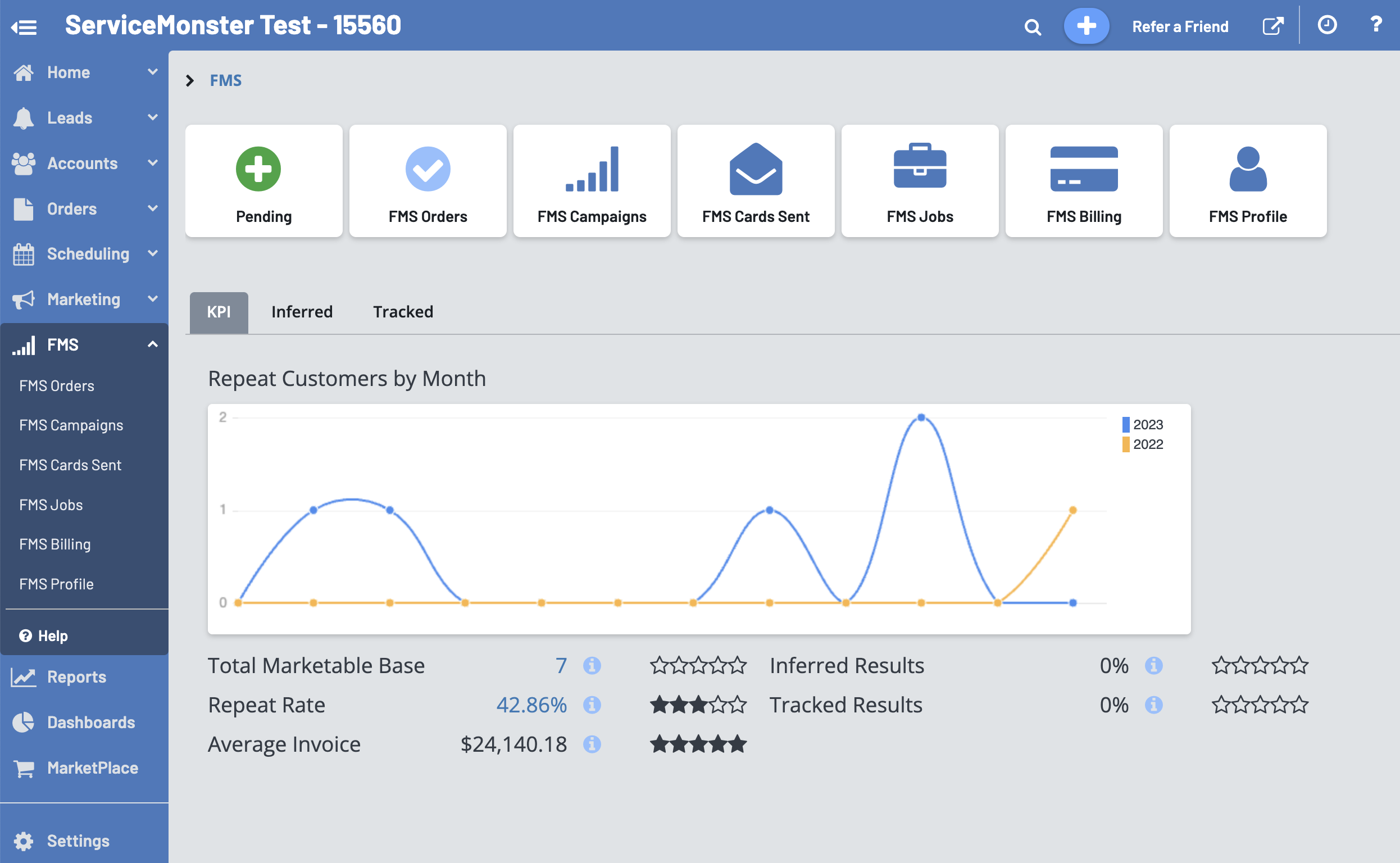Click the search magnifier icon in header
Viewport: 1400px width, 863px height.
click(x=1032, y=27)
